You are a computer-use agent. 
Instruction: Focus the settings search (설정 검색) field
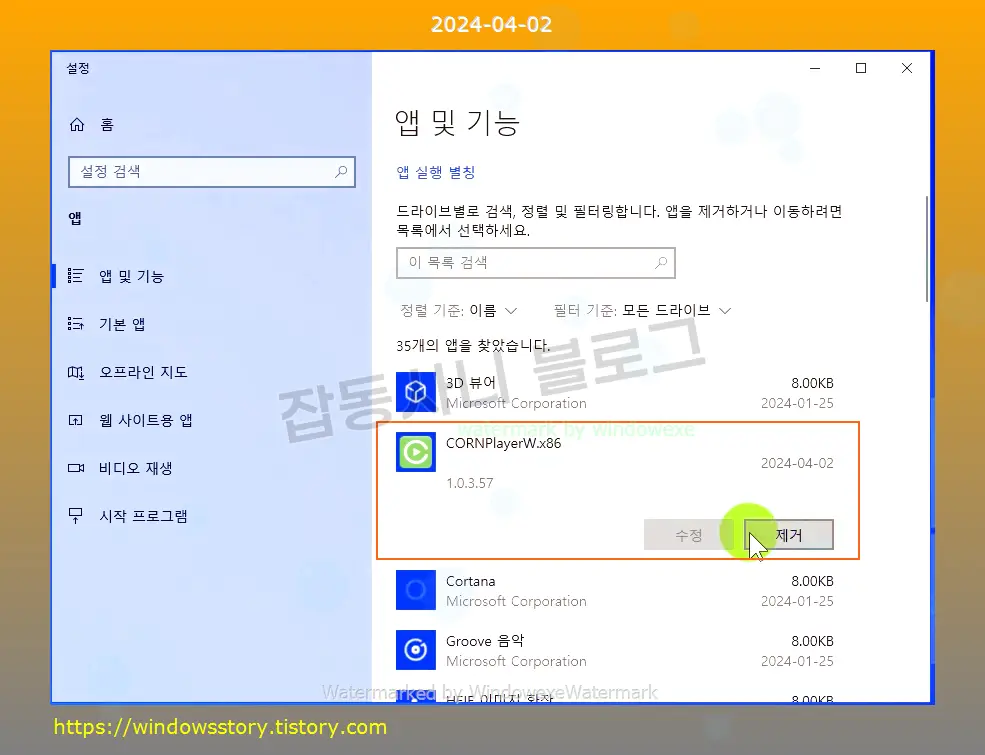212,171
